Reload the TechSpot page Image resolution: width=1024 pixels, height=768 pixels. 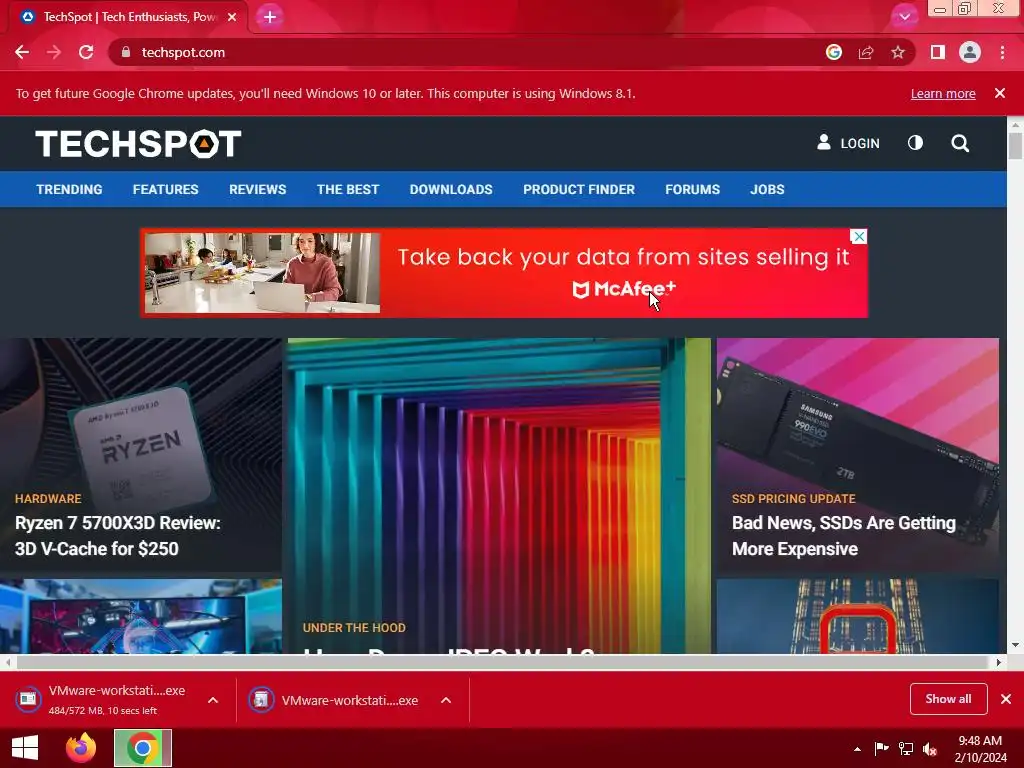coord(86,52)
